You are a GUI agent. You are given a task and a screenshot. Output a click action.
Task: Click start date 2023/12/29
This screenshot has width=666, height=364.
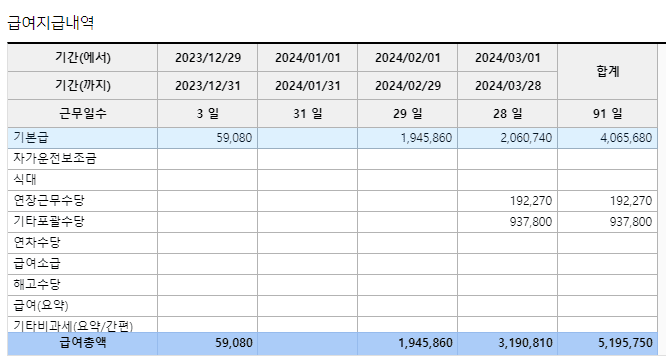pyautogui.click(x=208, y=57)
